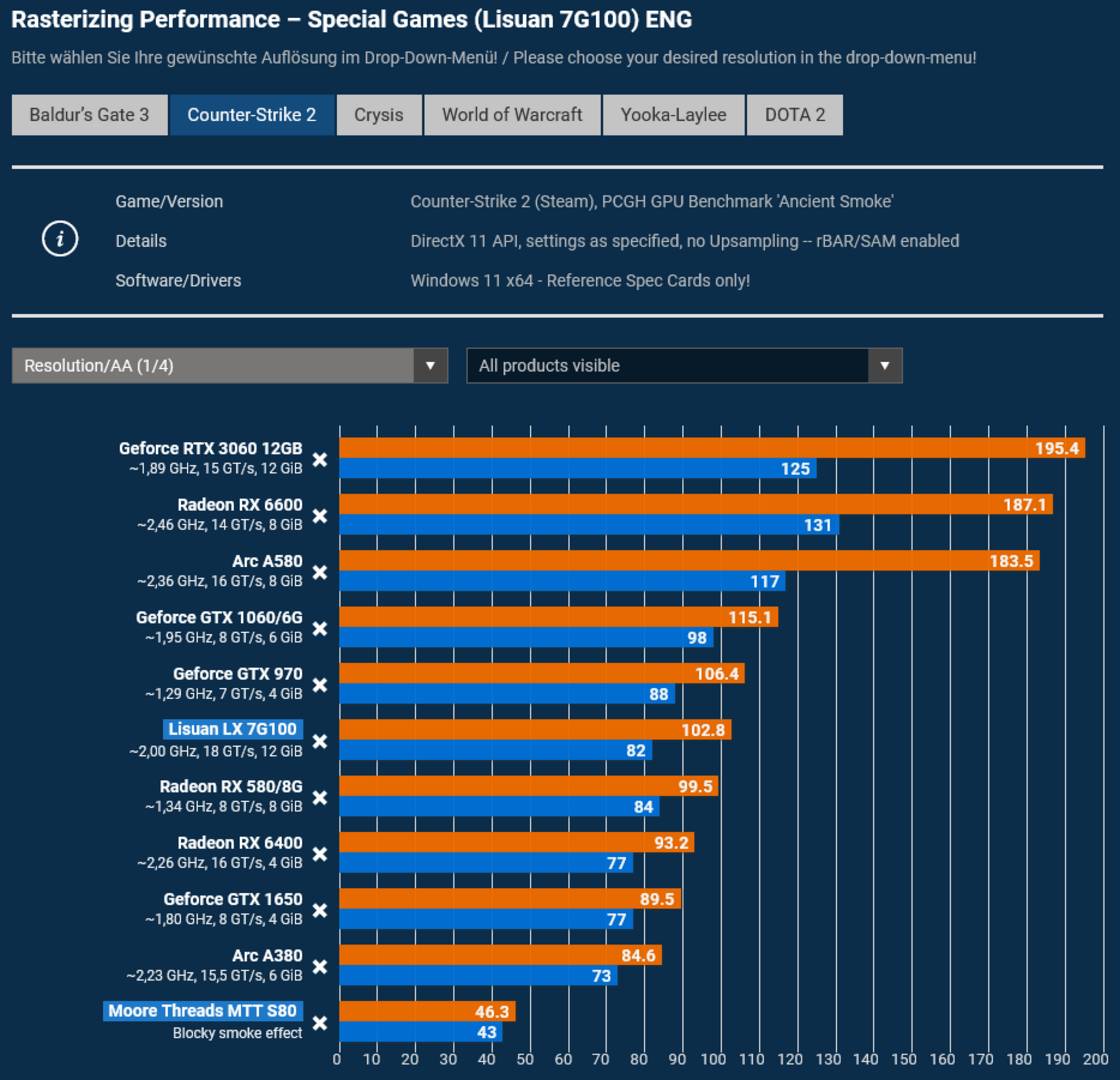
Task: Click the Radeon RX 6600 label
Action: tap(240, 505)
